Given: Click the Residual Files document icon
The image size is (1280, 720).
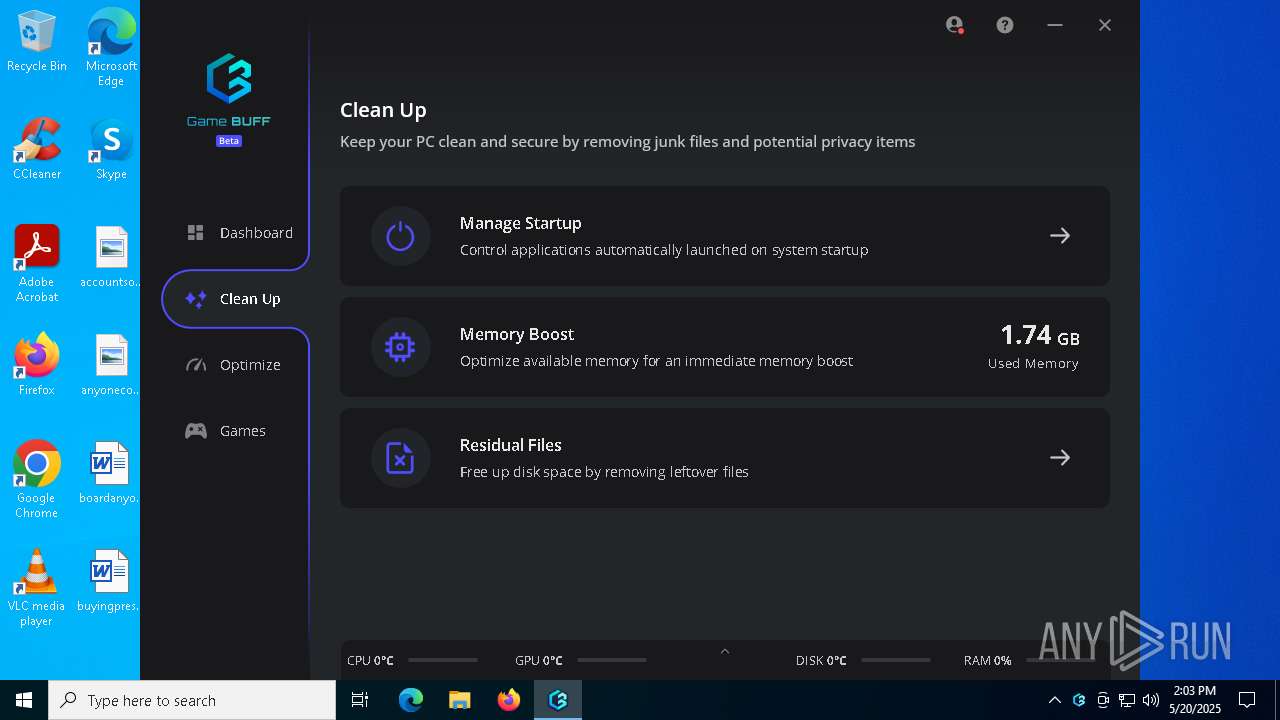Looking at the screenshot, I should pyautogui.click(x=400, y=458).
